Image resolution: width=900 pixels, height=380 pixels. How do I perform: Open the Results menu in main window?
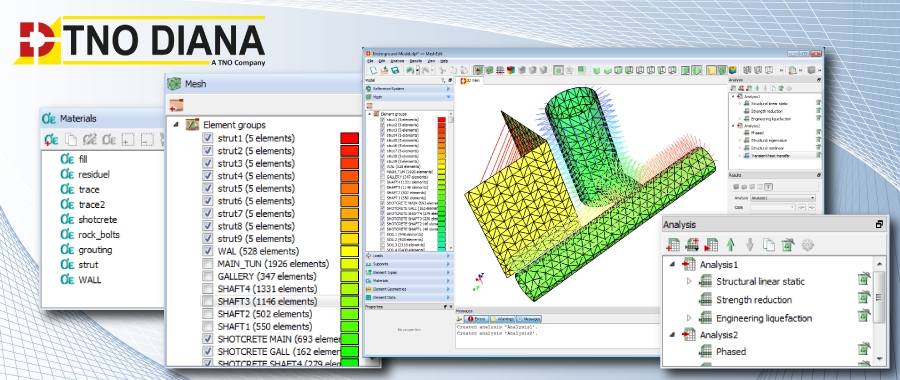click(x=416, y=60)
